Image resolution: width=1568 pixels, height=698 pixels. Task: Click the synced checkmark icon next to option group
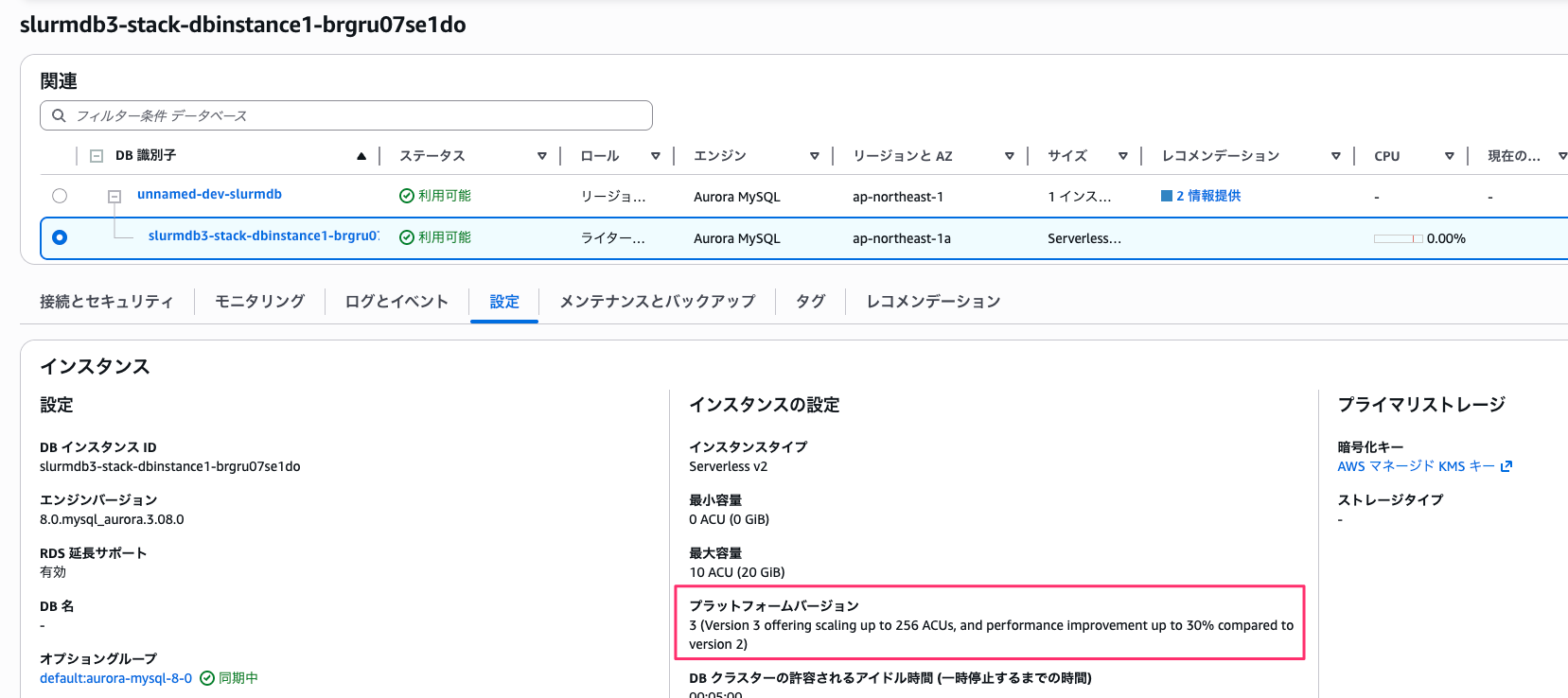(207, 678)
